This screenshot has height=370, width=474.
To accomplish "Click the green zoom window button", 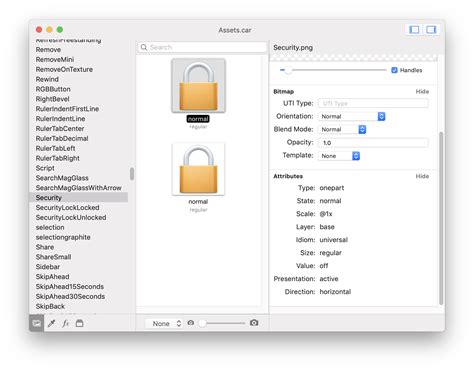I will click(x=60, y=30).
